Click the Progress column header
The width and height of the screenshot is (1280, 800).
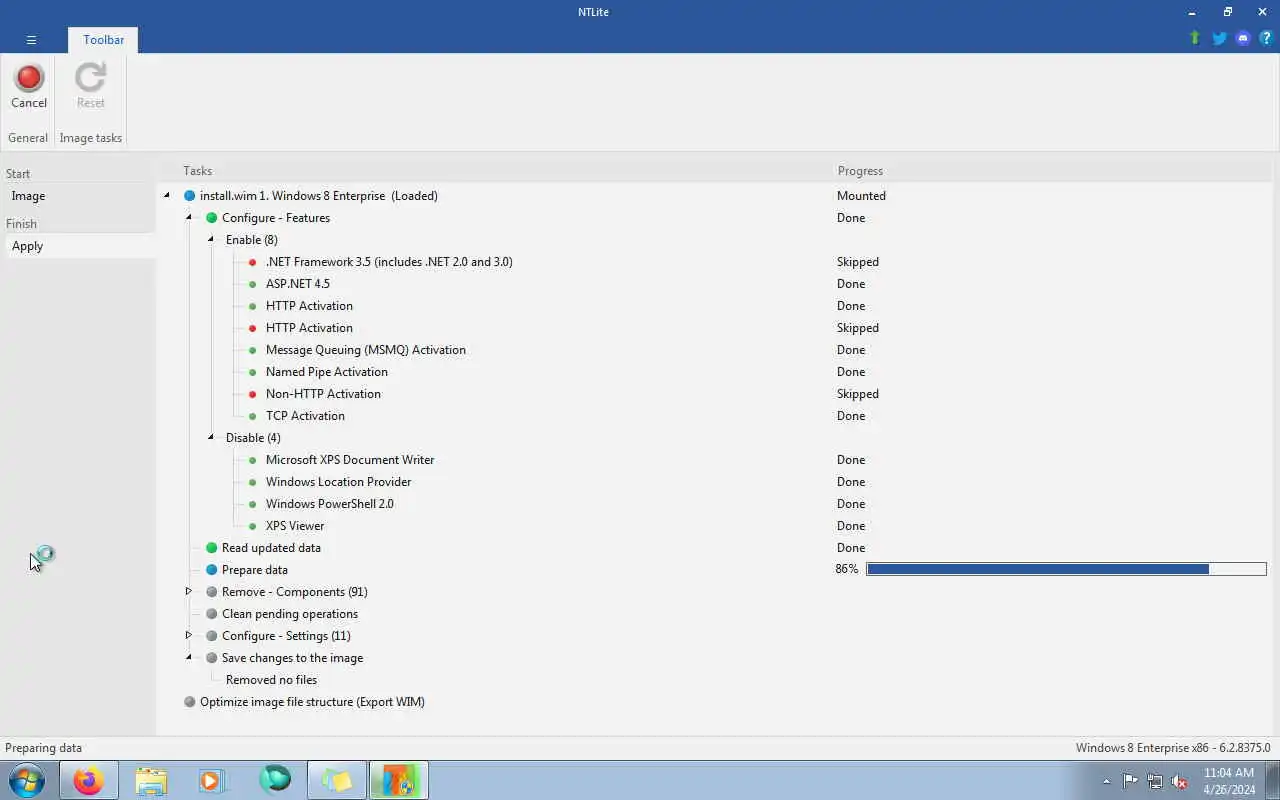(x=860, y=171)
